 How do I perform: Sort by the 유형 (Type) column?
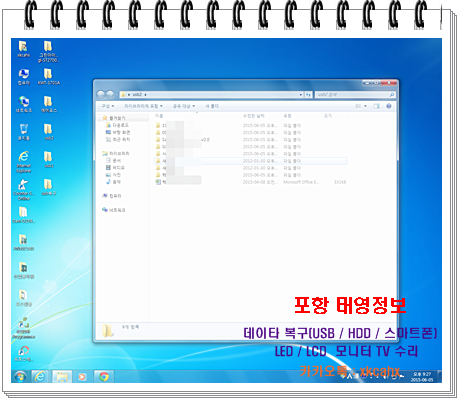point(287,116)
